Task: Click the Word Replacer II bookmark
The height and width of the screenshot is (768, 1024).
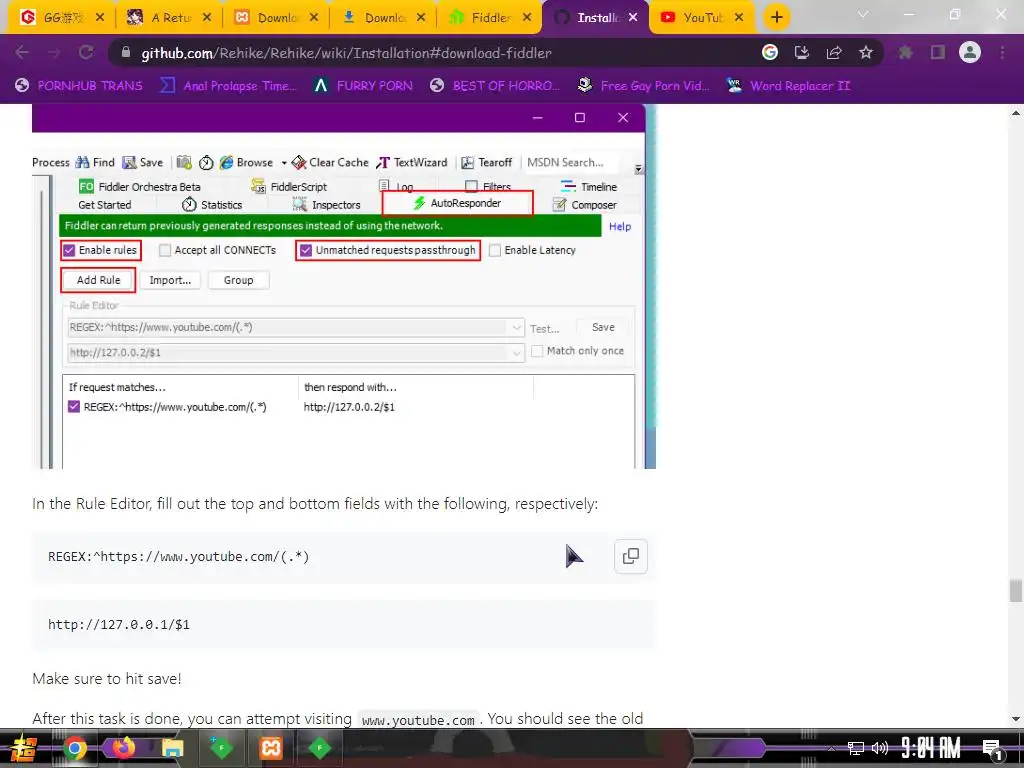Action: pos(788,86)
